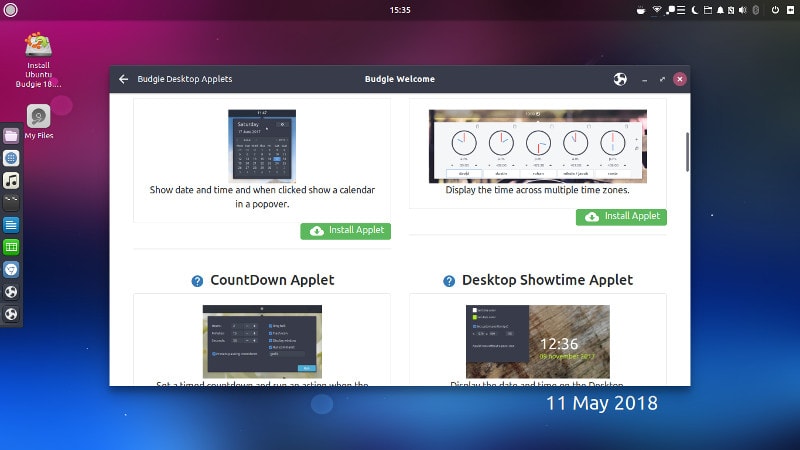Open the music player dock icon
Image resolution: width=800 pixels, height=450 pixels.
(11, 181)
